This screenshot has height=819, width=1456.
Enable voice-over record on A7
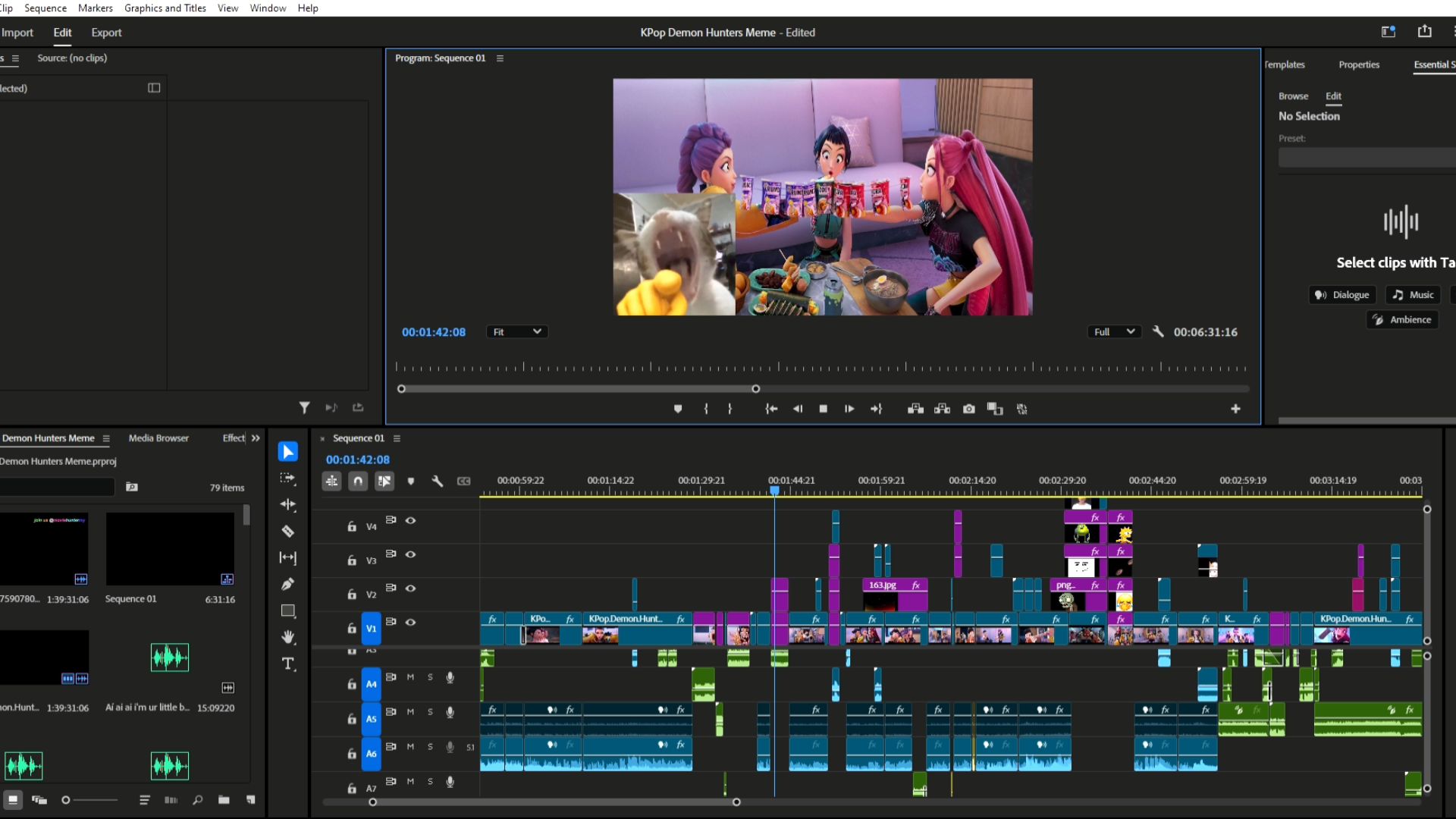pos(450,781)
